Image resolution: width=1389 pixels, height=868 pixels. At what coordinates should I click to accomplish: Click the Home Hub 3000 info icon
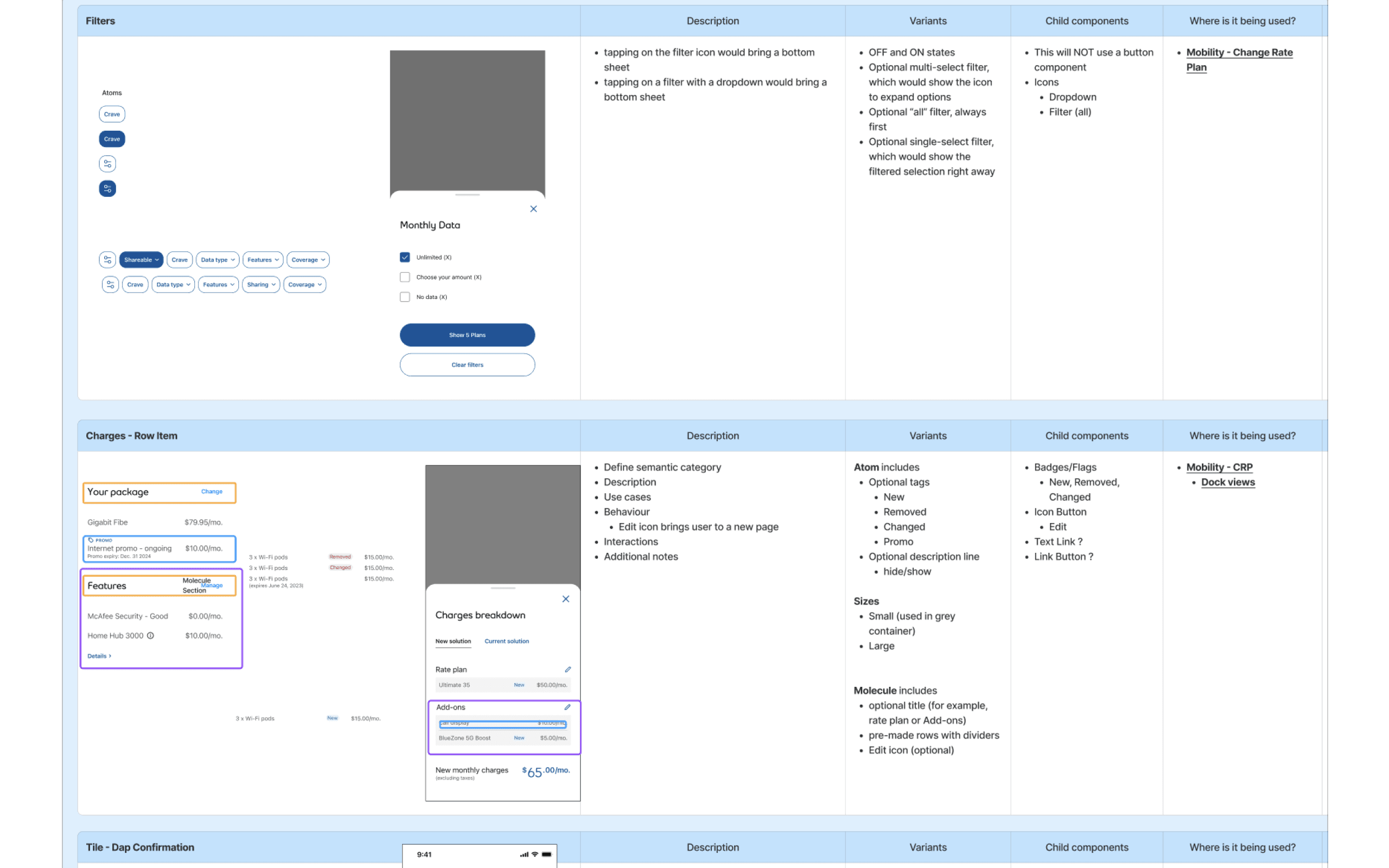[150, 635]
